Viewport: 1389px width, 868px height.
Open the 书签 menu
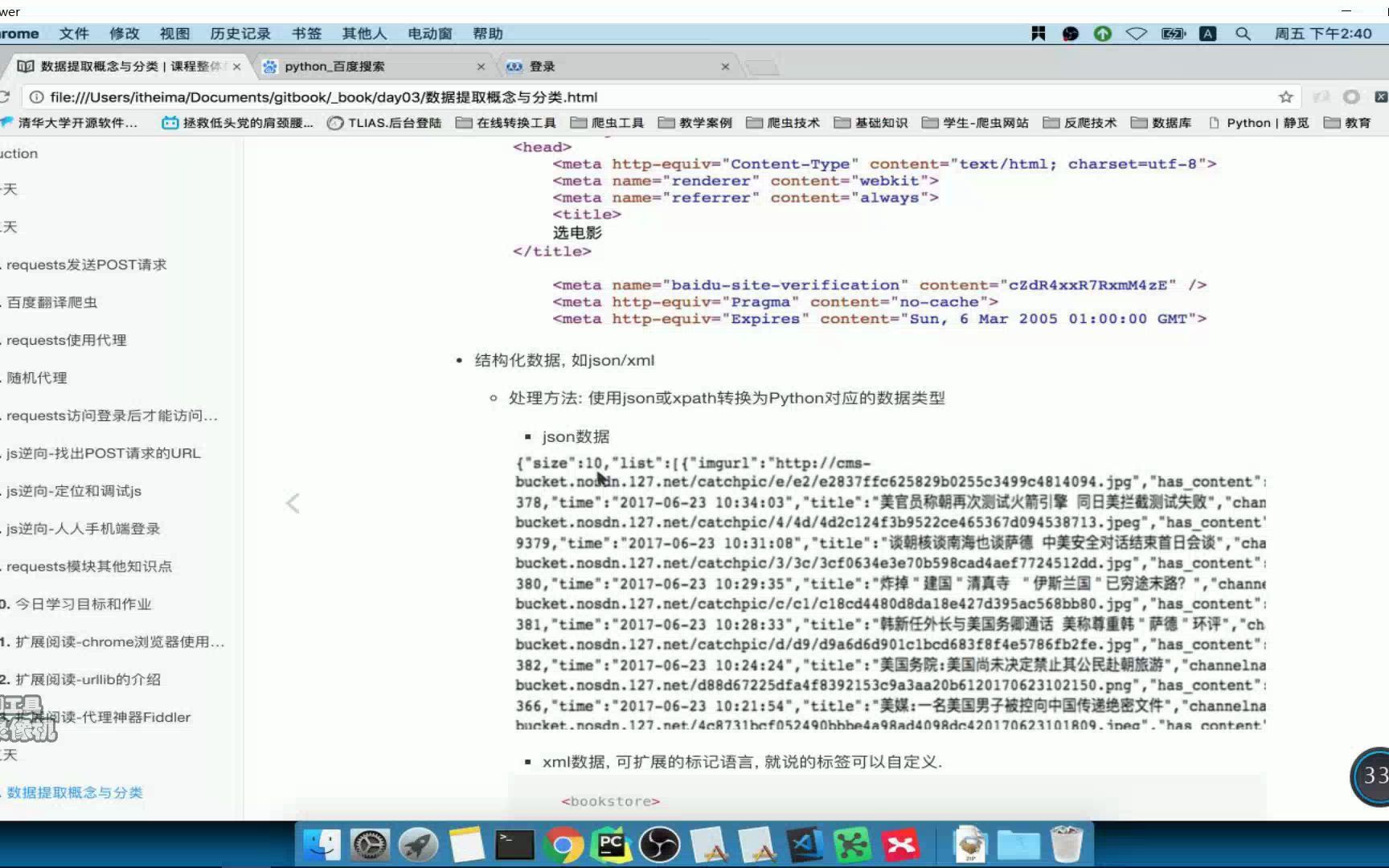click(306, 34)
